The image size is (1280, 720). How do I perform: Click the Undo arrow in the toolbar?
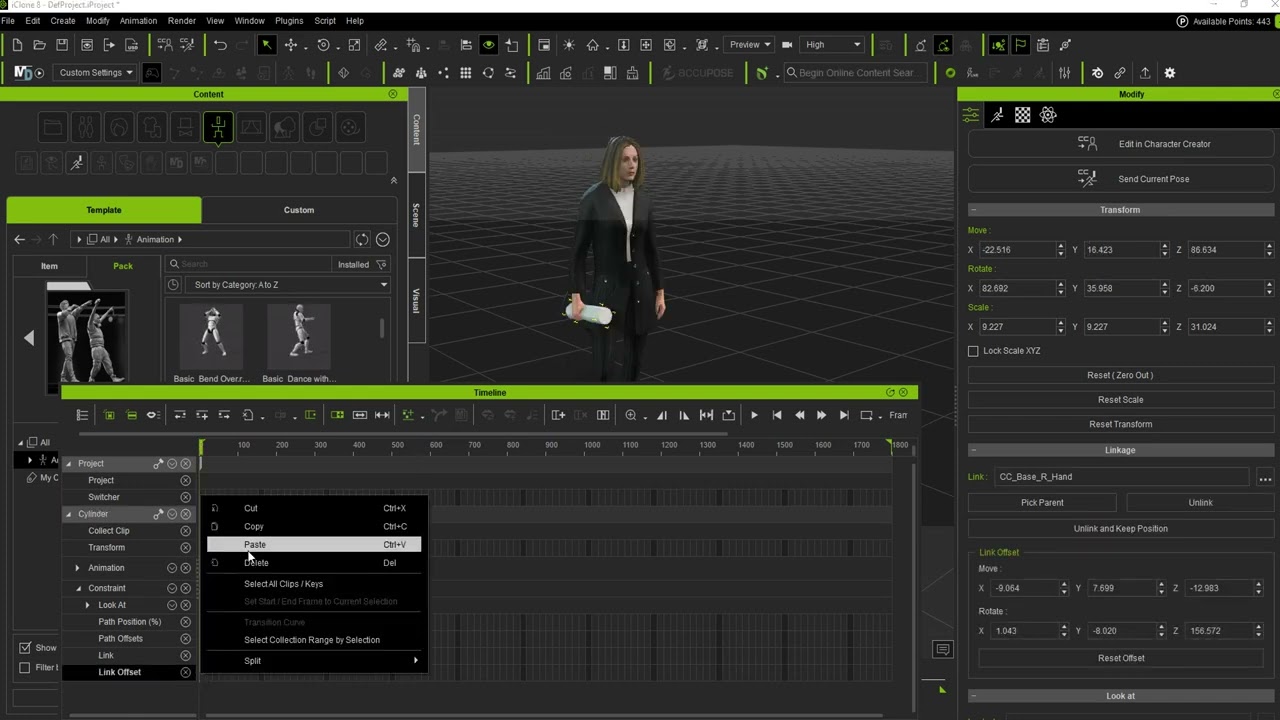[x=220, y=45]
